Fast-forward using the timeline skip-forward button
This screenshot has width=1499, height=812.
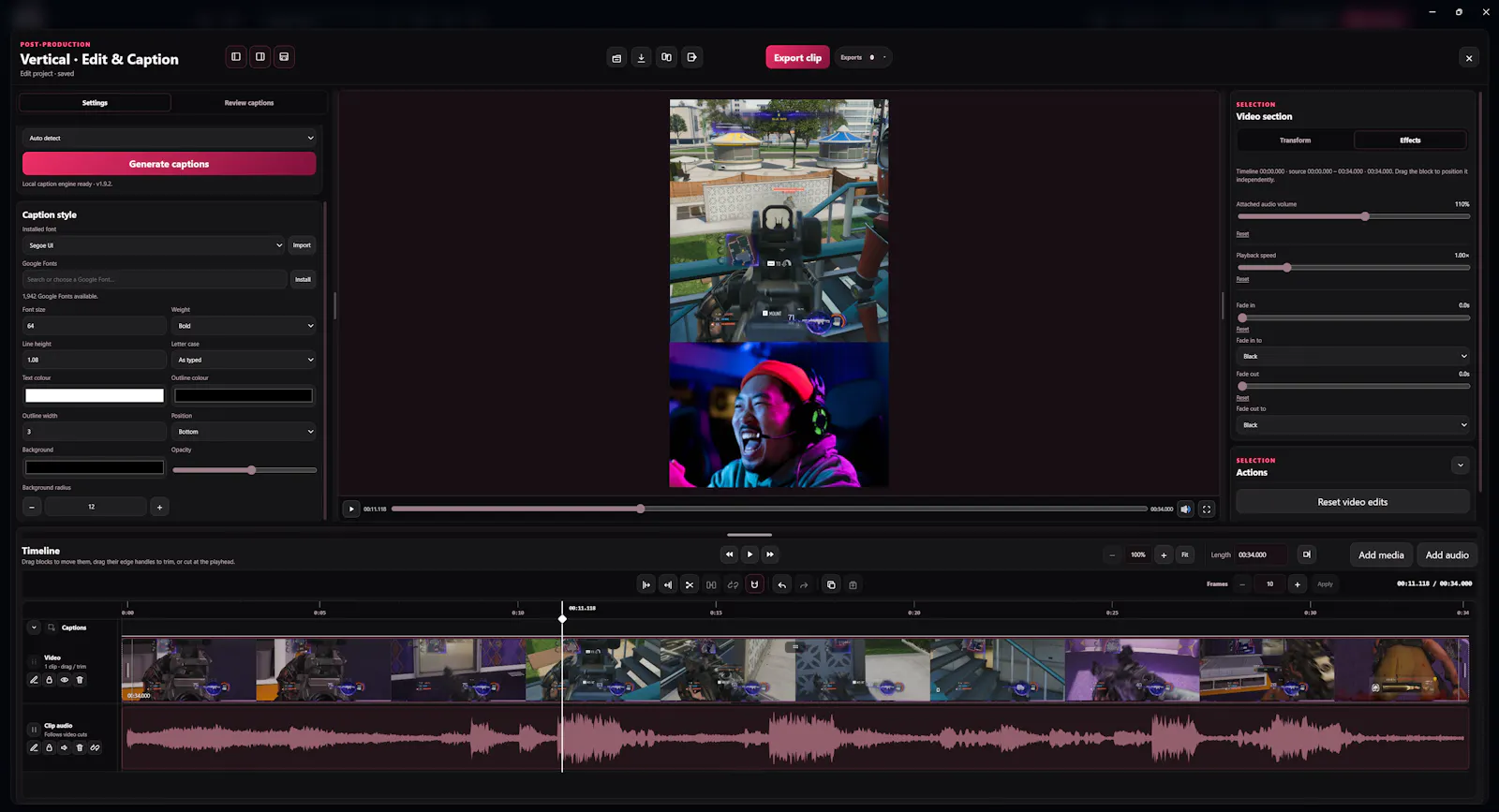click(770, 554)
